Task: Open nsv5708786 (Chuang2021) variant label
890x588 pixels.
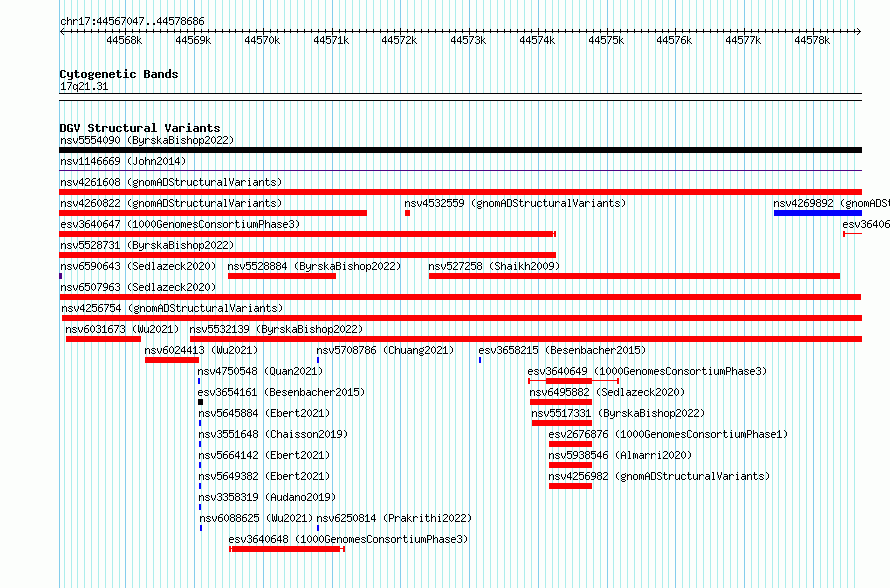Action: (x=385, y=350)
